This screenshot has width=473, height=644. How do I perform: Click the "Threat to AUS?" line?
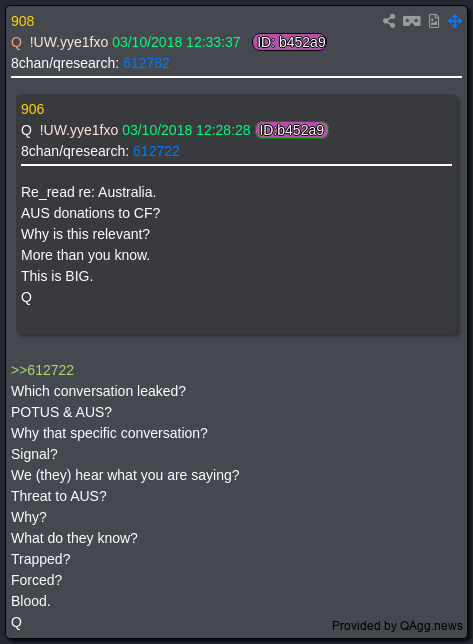click(x=59, y=496)
